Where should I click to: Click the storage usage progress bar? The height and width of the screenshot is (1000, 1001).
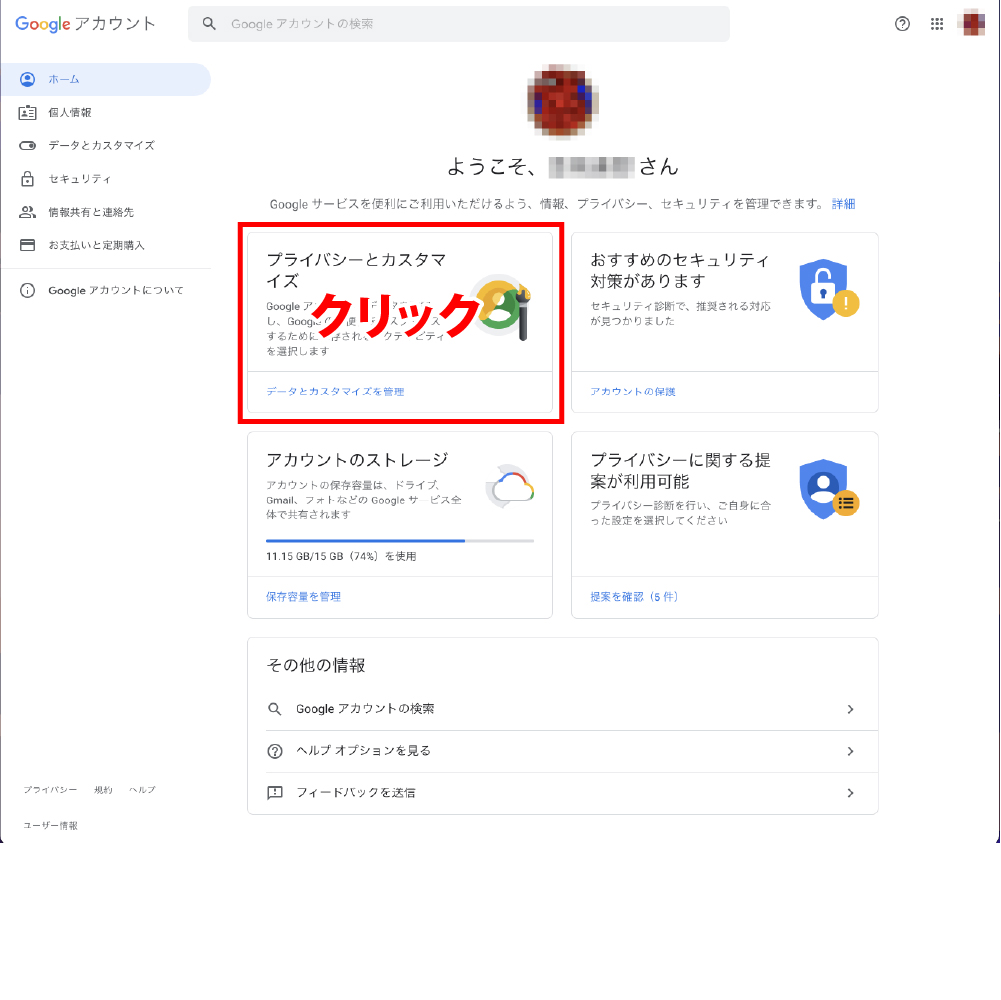click(x=400, y=541)
